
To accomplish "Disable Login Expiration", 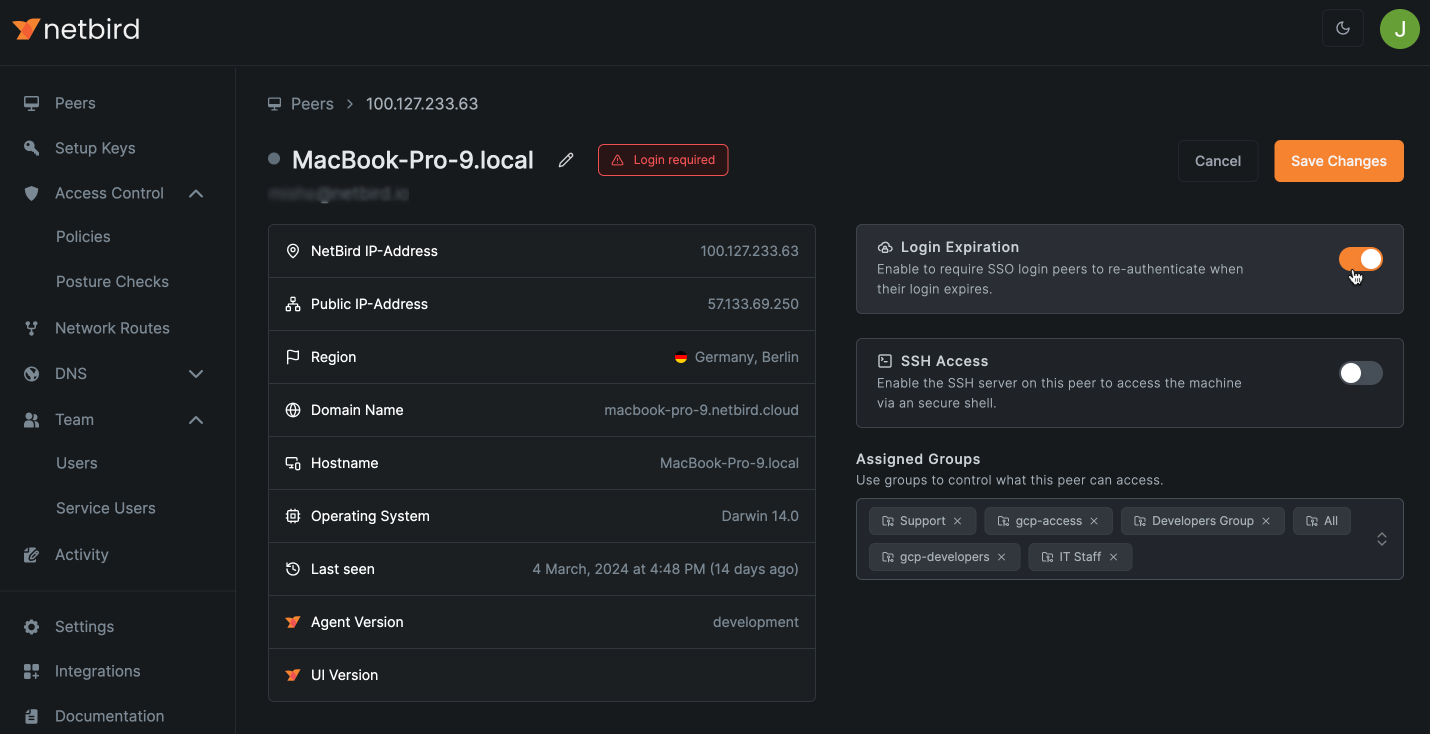I will pos(1361,258).
